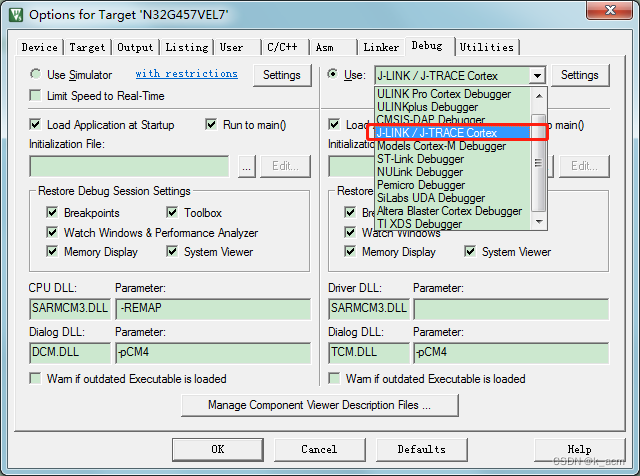Click the -pCM4 parameter next to TCM.DLL
Viewport: 640px width, 476px height.
511,353
